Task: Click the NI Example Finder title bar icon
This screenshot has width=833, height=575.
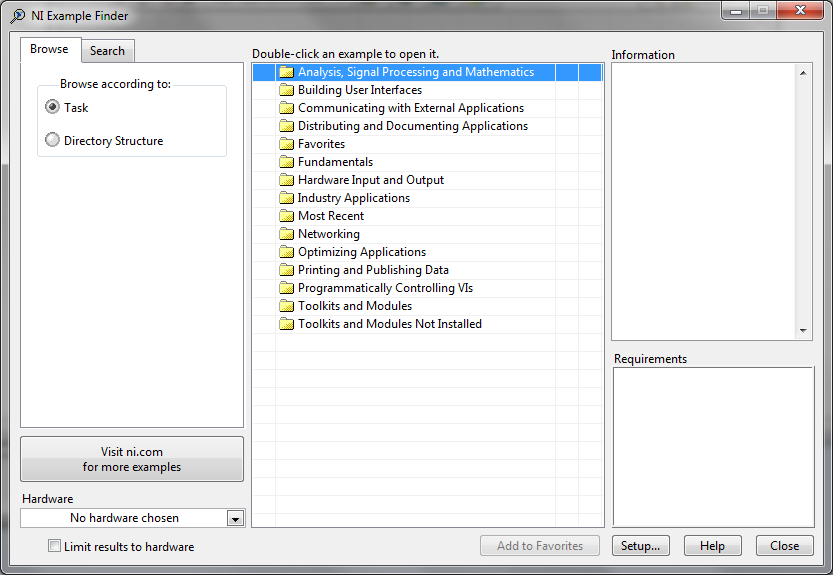Action: [x=17, y=16]
